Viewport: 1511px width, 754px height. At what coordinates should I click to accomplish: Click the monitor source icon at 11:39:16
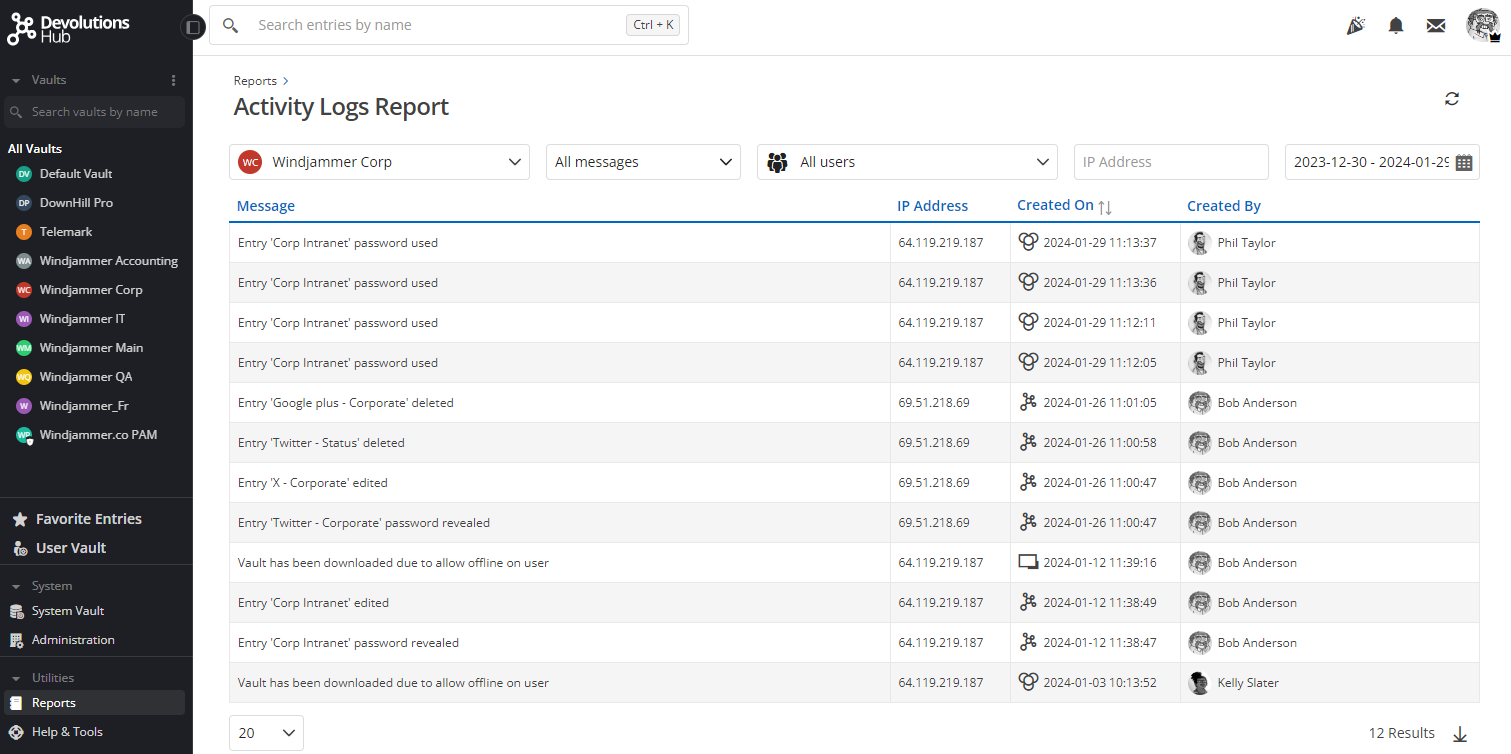tap(1028, 562)
